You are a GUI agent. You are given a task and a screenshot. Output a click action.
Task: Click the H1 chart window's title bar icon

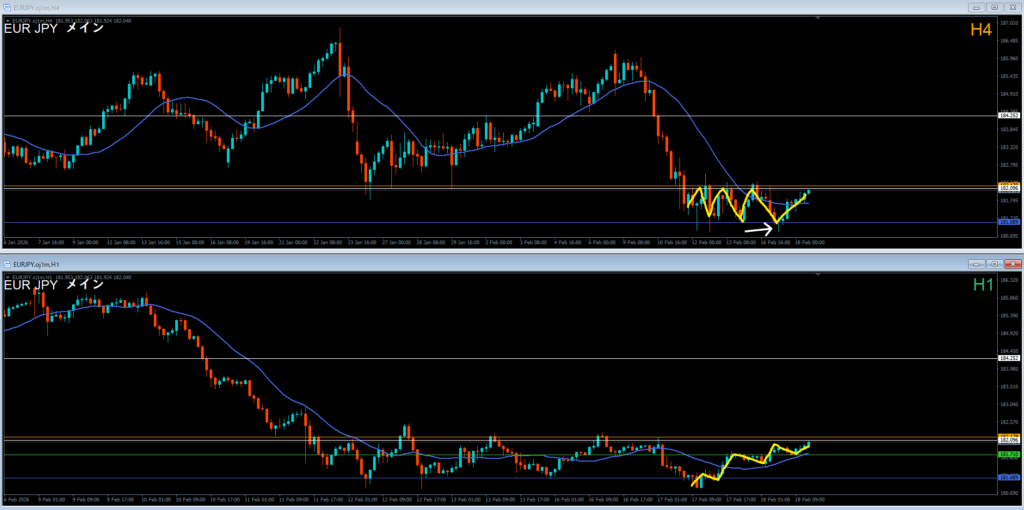[x=8, y=264]
